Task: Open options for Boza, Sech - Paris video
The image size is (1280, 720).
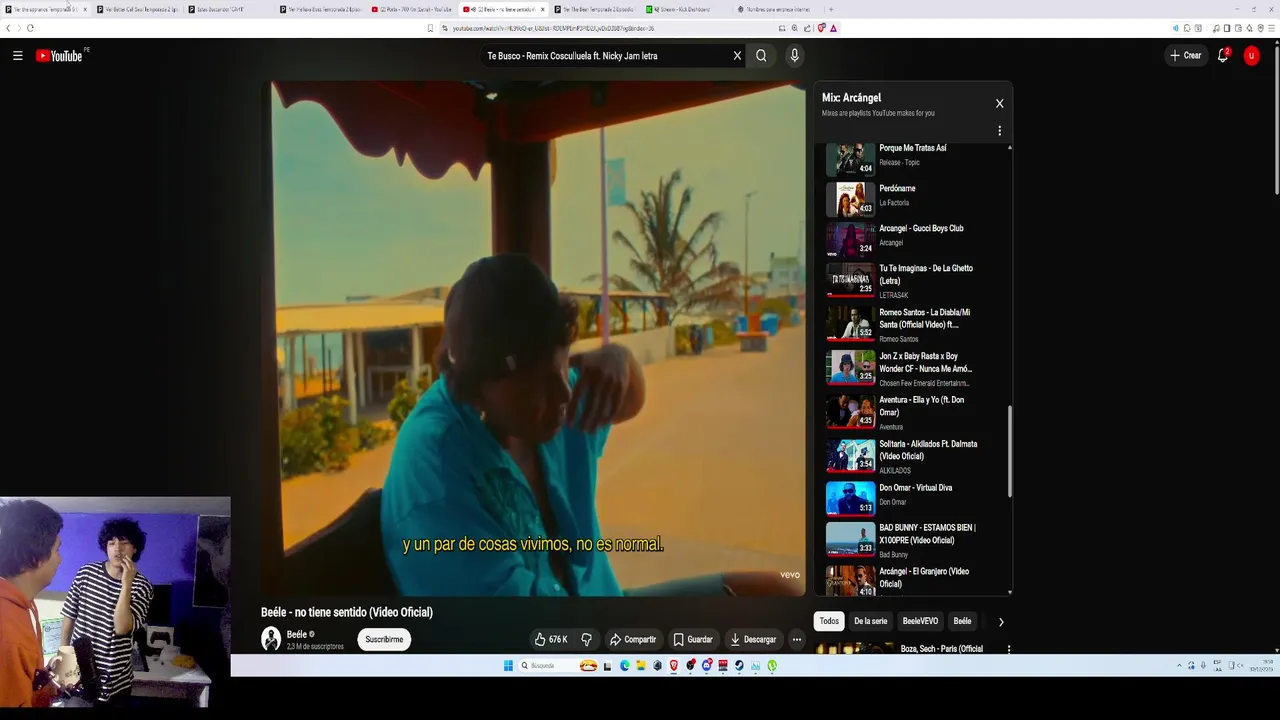Action: point(1008,649)
